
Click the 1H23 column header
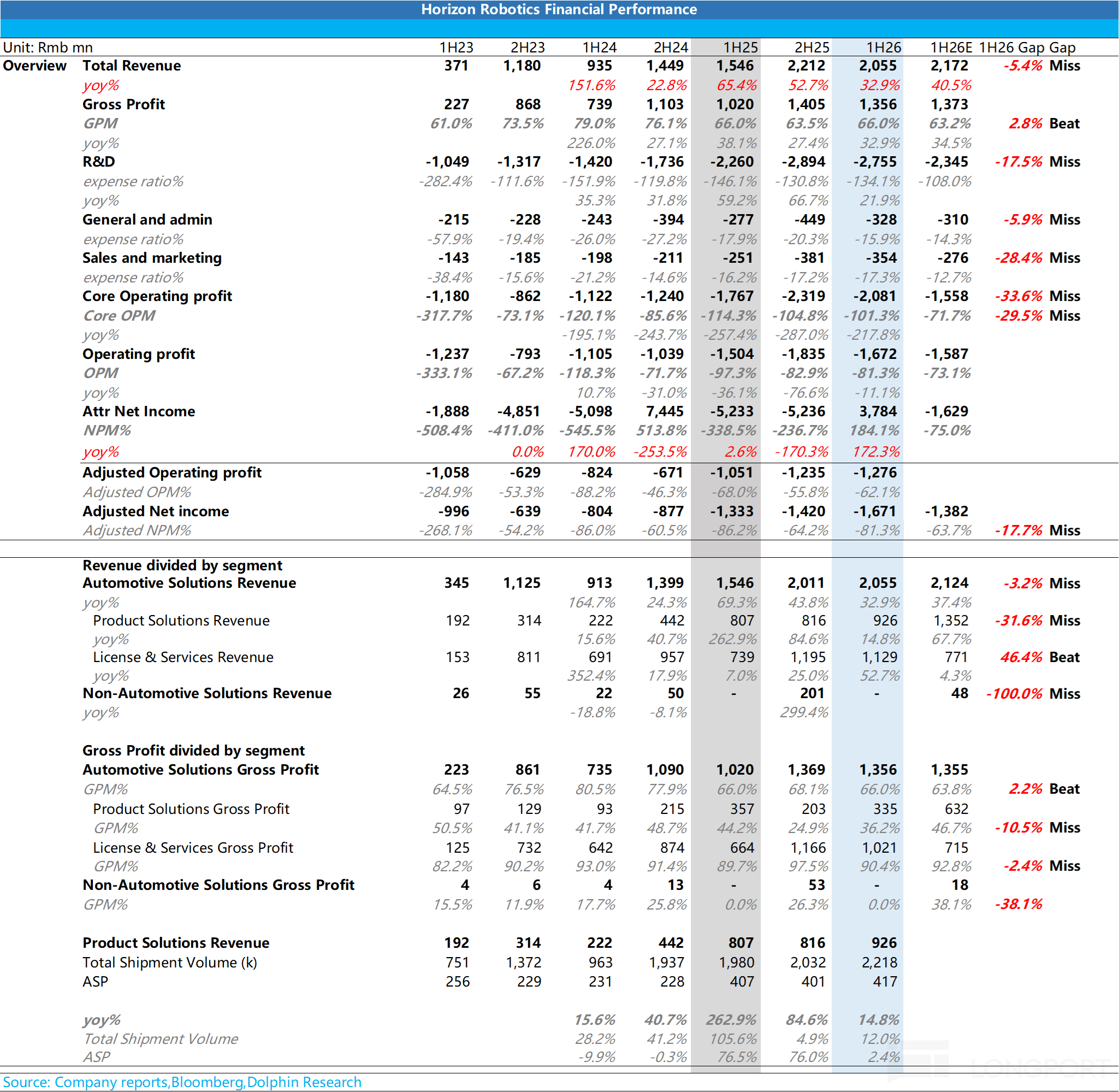tap(457, 47)
